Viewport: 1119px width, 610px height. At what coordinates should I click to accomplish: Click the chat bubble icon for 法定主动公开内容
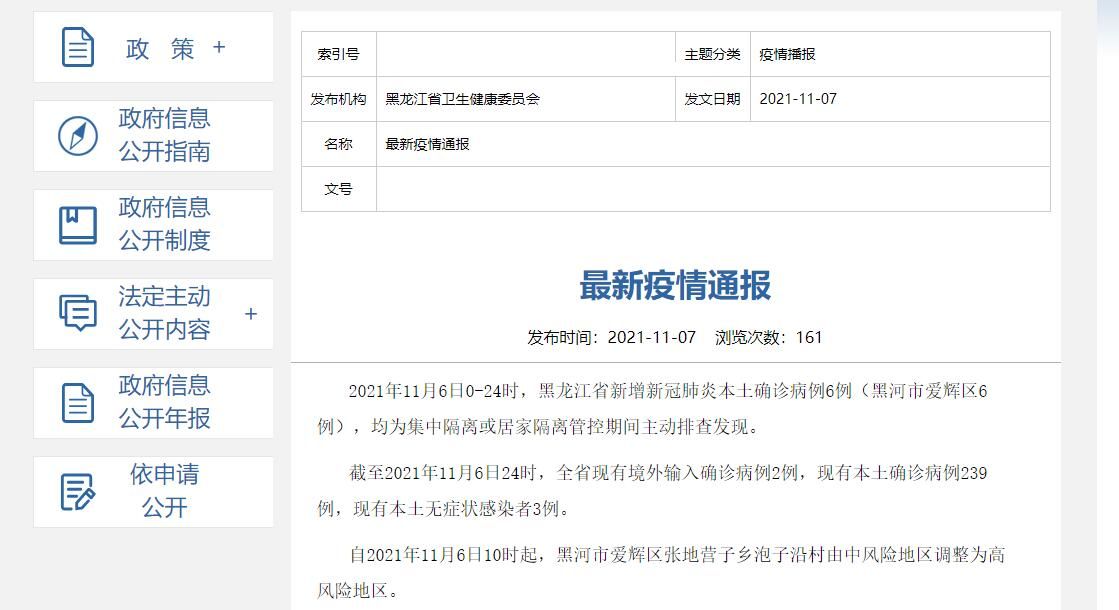click(x=78, y=314)
